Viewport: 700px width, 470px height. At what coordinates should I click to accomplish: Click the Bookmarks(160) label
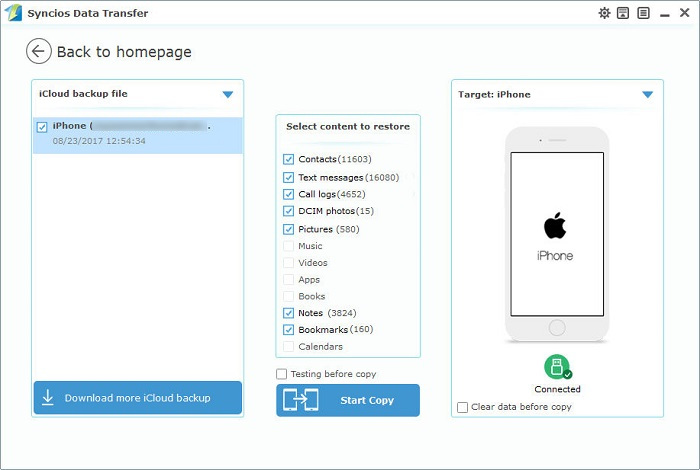click(336, 330)
